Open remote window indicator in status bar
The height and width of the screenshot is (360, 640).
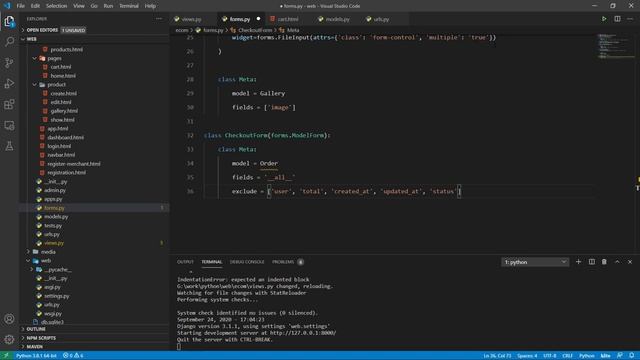[6, 356]
